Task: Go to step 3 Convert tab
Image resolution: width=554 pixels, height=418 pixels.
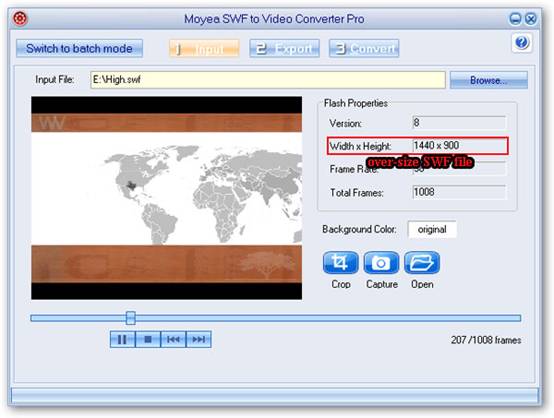Action: coord(364,48)
